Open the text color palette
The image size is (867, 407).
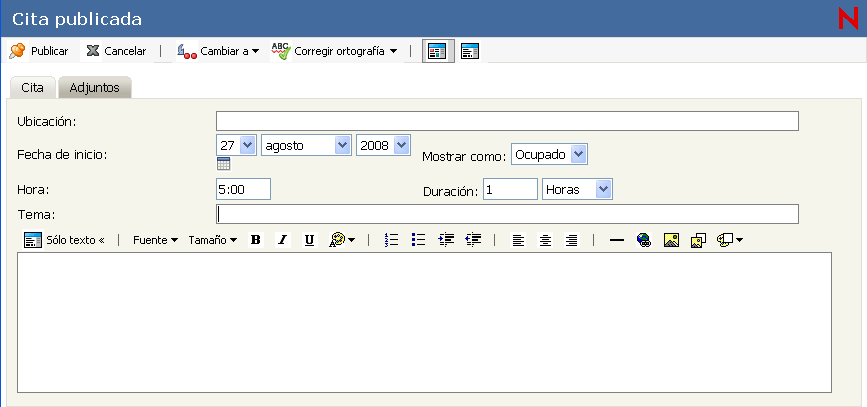point(342,240)
